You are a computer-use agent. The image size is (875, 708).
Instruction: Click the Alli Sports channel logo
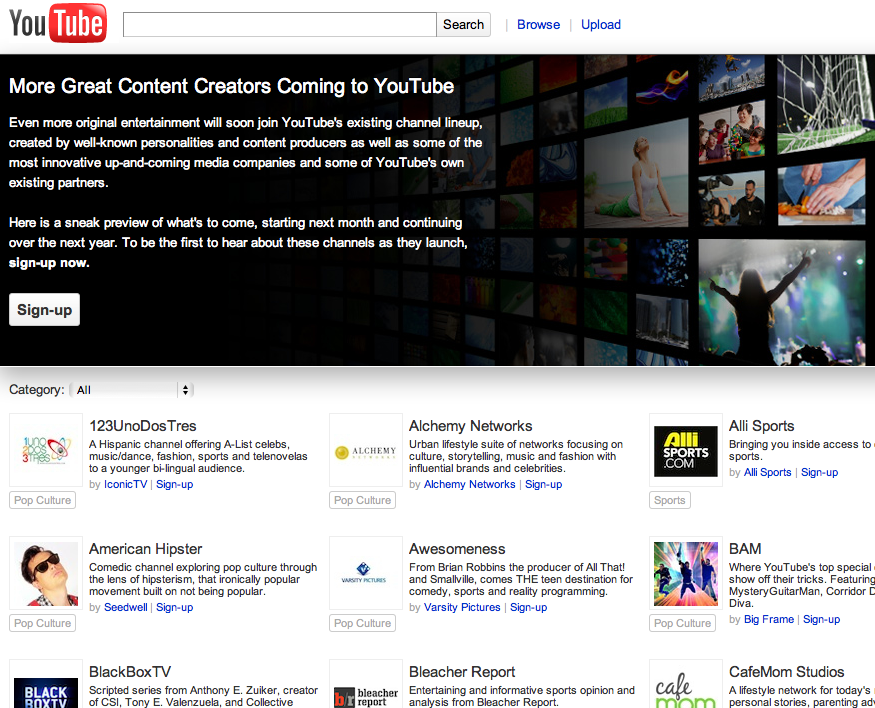pos(685,450)
